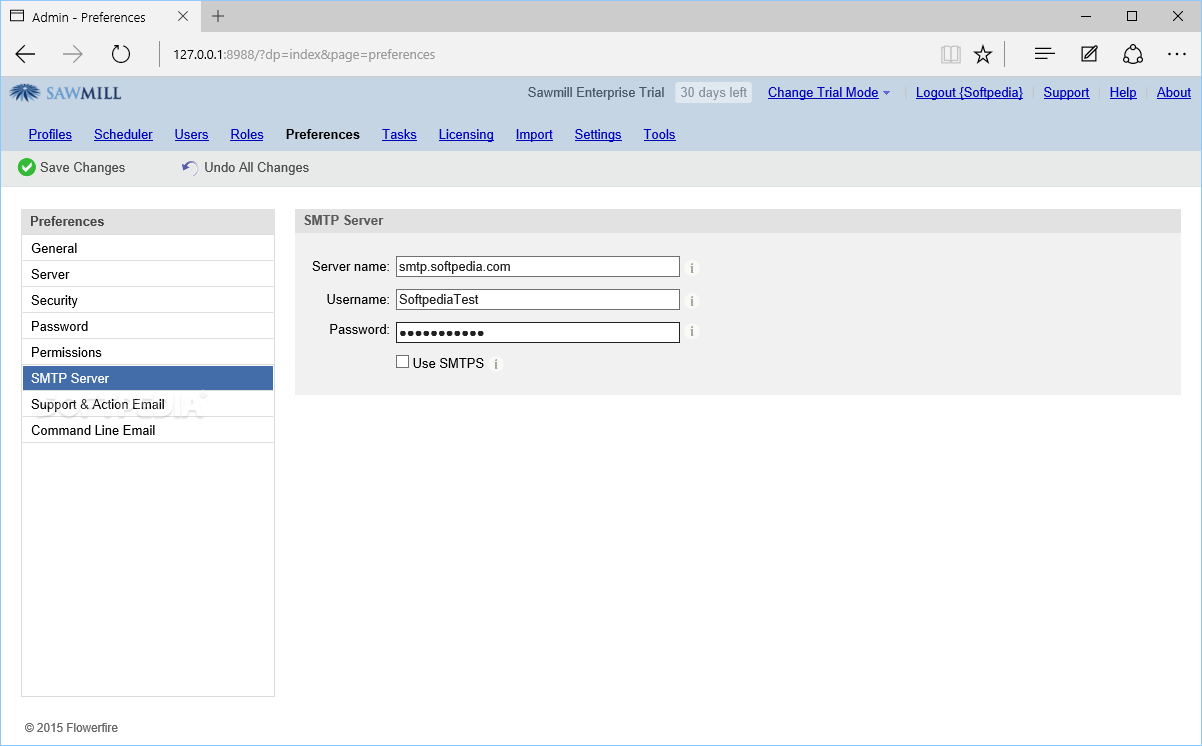The height and width of the screenshot is (746, 1202).
Task: Click the Sawmill logo
Action: point(66,93)
